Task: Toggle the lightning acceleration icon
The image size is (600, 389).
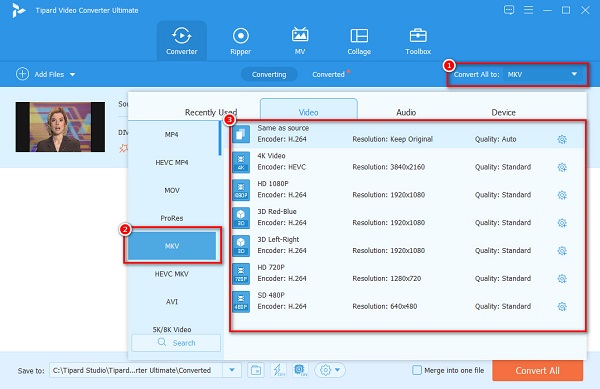Action: [x=278, y=370]
